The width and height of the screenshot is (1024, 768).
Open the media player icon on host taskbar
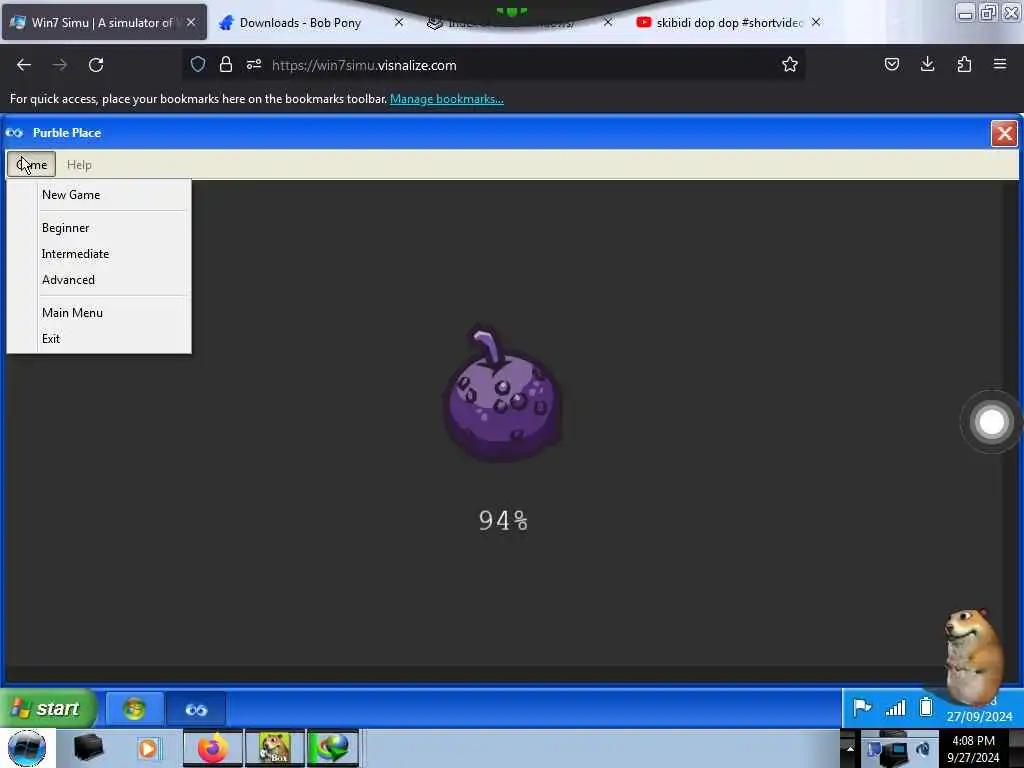(x=148, y=748)
